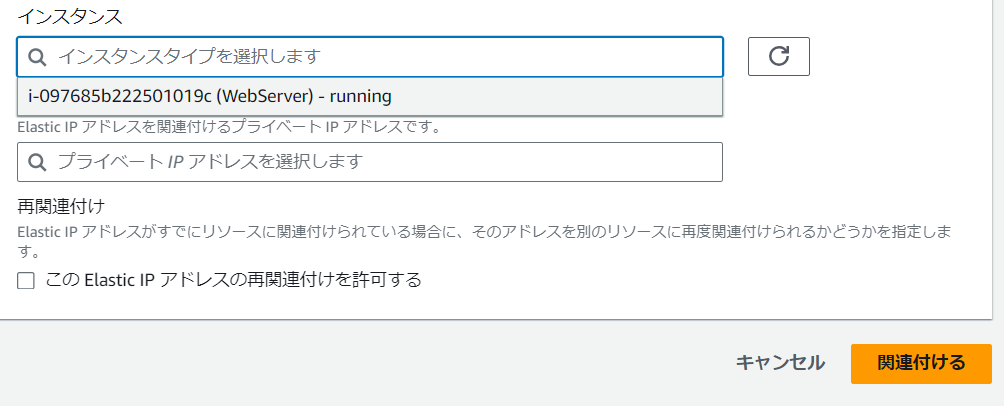Click the 'この Elastic IP アドレスの再関連付けを許可する' label
The height and width of the screenshot is (406, 1004).
233,280
